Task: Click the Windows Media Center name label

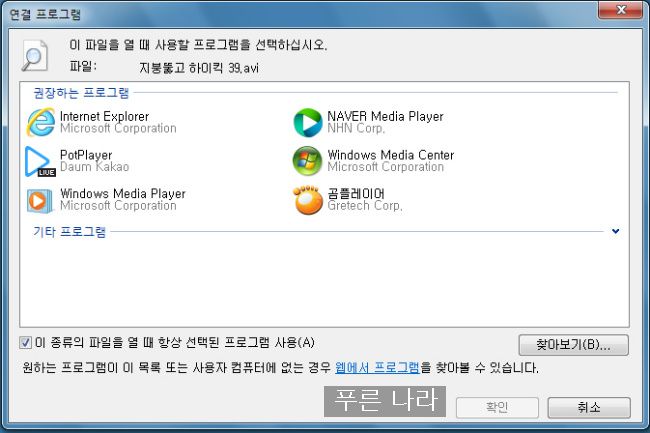Action: click(x=391, y=155)
